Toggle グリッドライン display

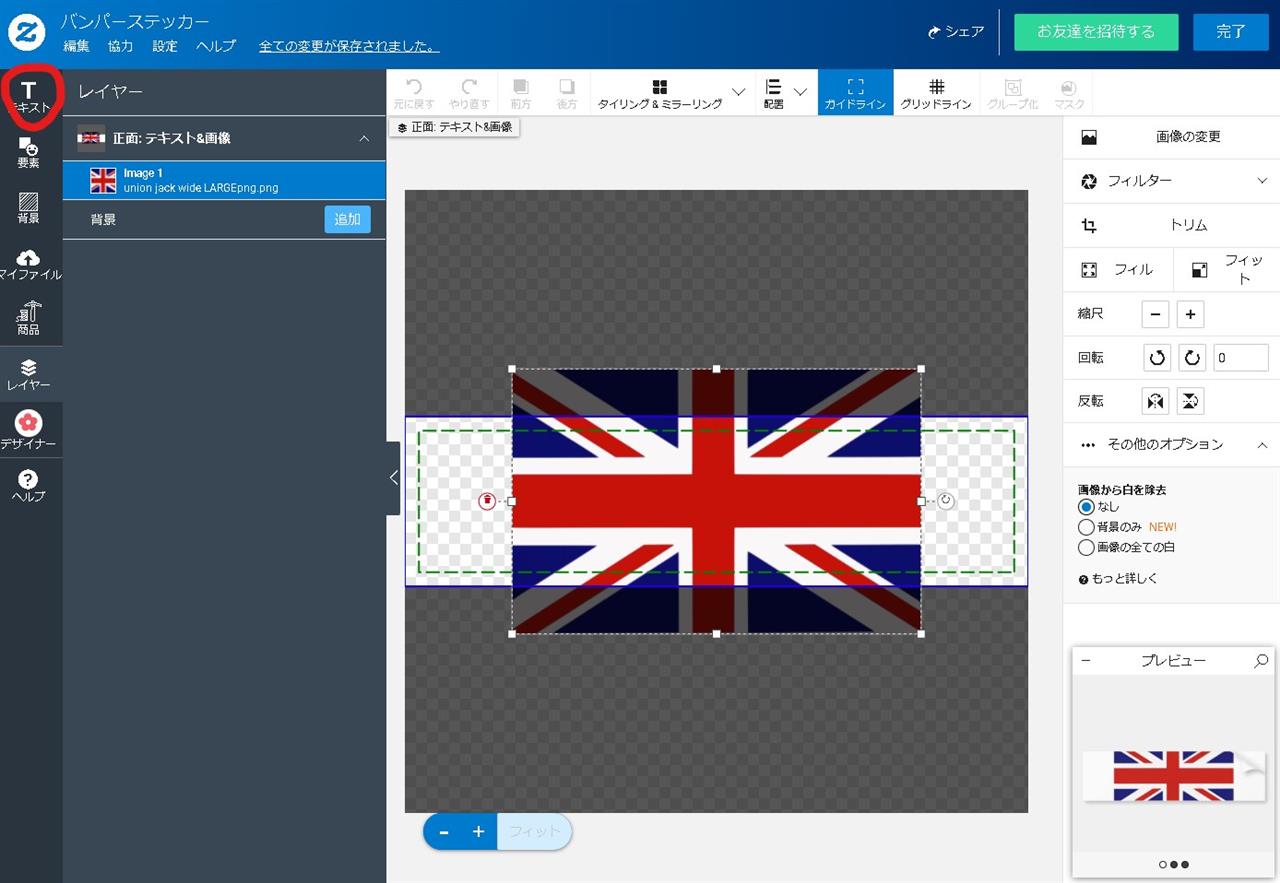coord(936,94)
